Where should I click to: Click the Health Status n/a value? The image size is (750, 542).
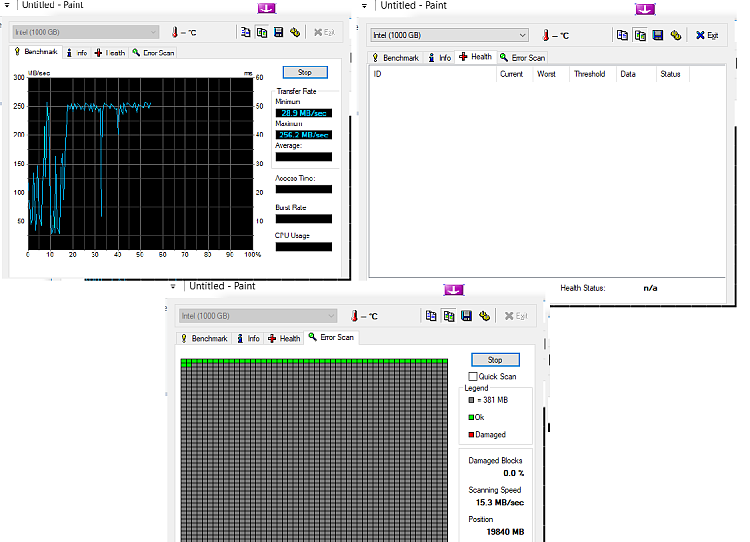point(650,288)
